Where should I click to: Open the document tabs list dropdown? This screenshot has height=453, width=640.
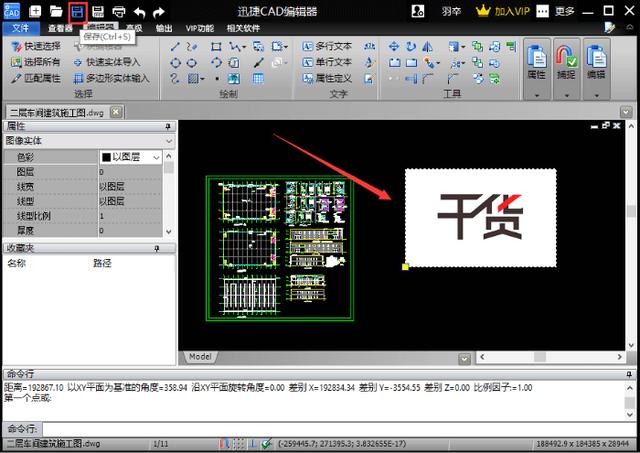(x=625, y=111)
